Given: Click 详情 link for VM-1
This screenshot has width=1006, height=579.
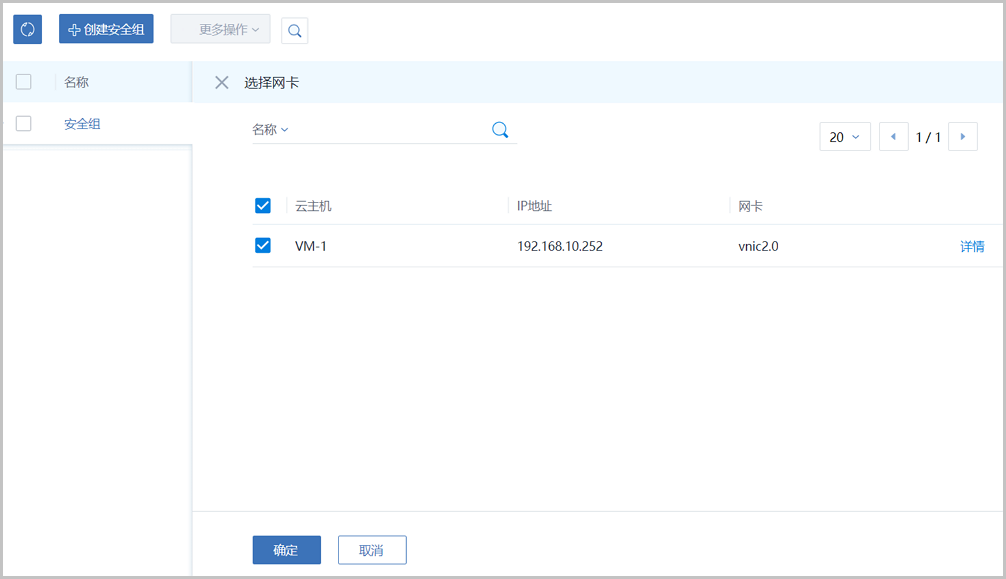Looking at the screenshot, I should (x=972, y=246).
